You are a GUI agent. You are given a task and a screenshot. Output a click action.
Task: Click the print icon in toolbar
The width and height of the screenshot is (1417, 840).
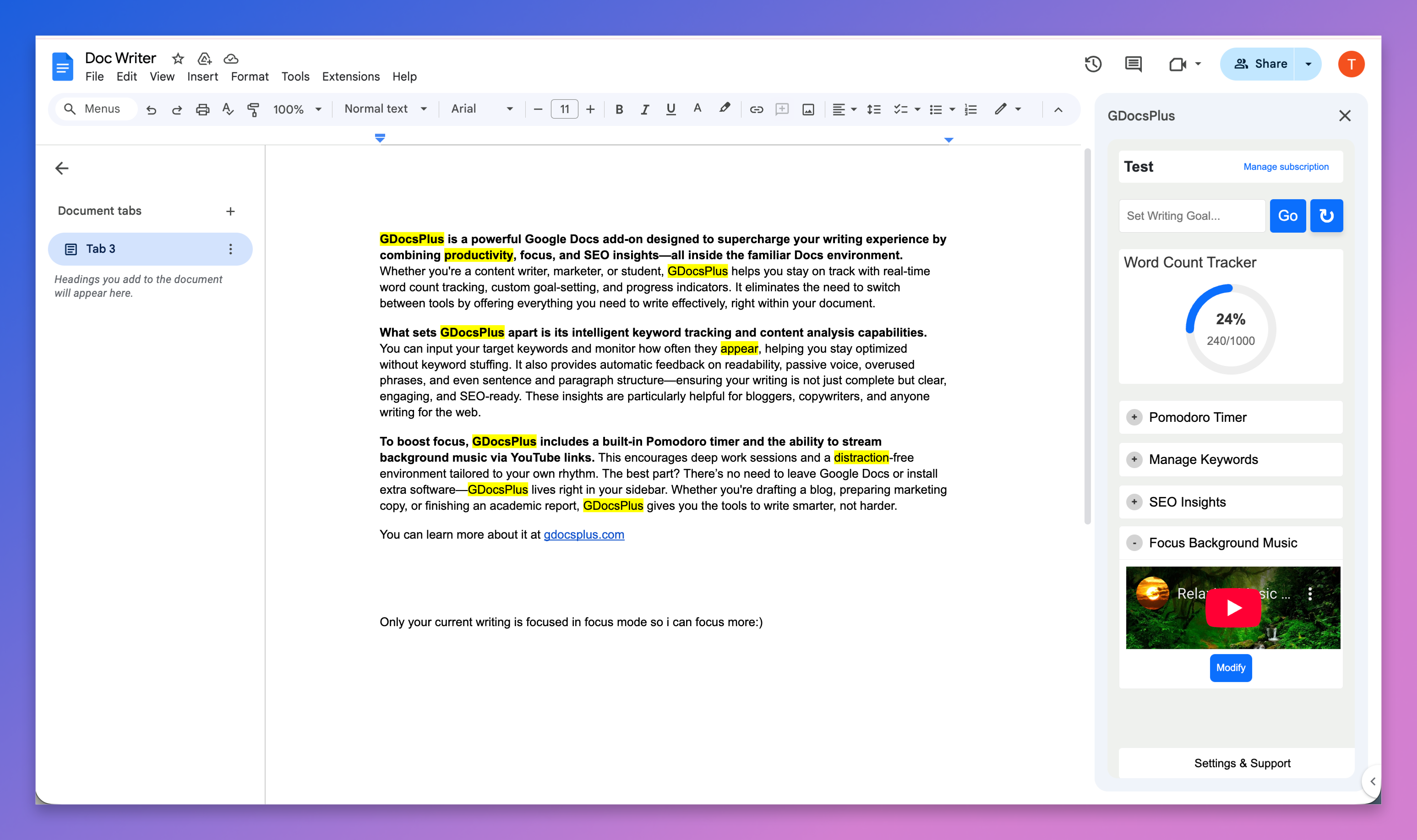(x=202, y=109)
